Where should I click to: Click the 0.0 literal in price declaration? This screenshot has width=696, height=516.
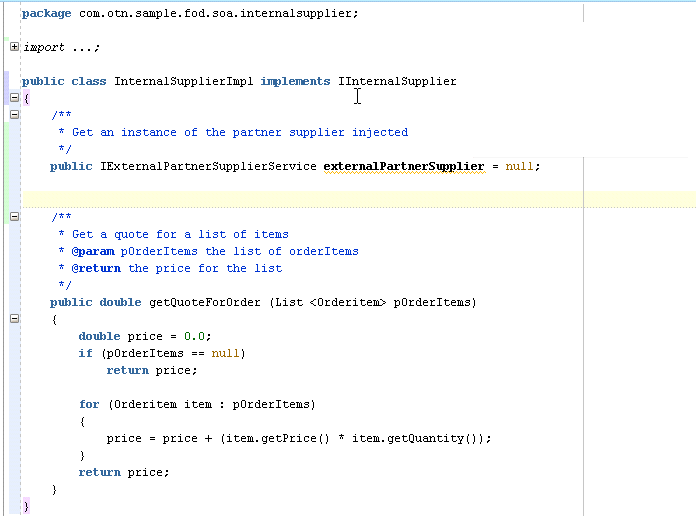click(x=194, y=336)
